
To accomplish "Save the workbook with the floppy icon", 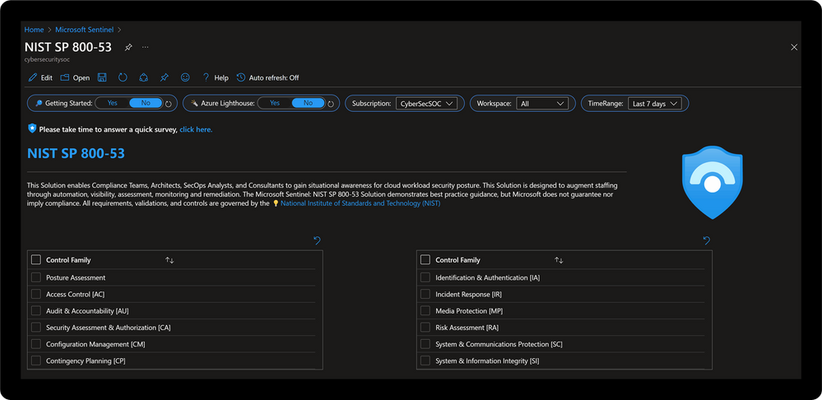I will 102,78.
